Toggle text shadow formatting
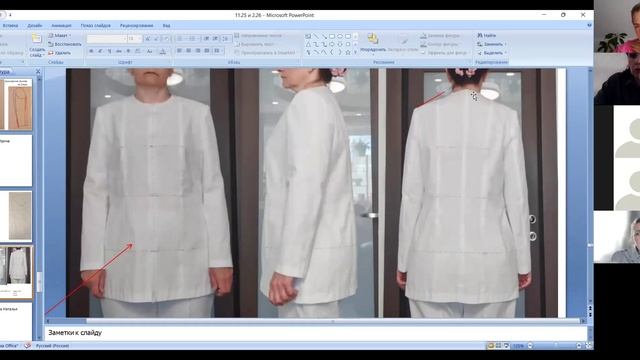 click(128, 51)
